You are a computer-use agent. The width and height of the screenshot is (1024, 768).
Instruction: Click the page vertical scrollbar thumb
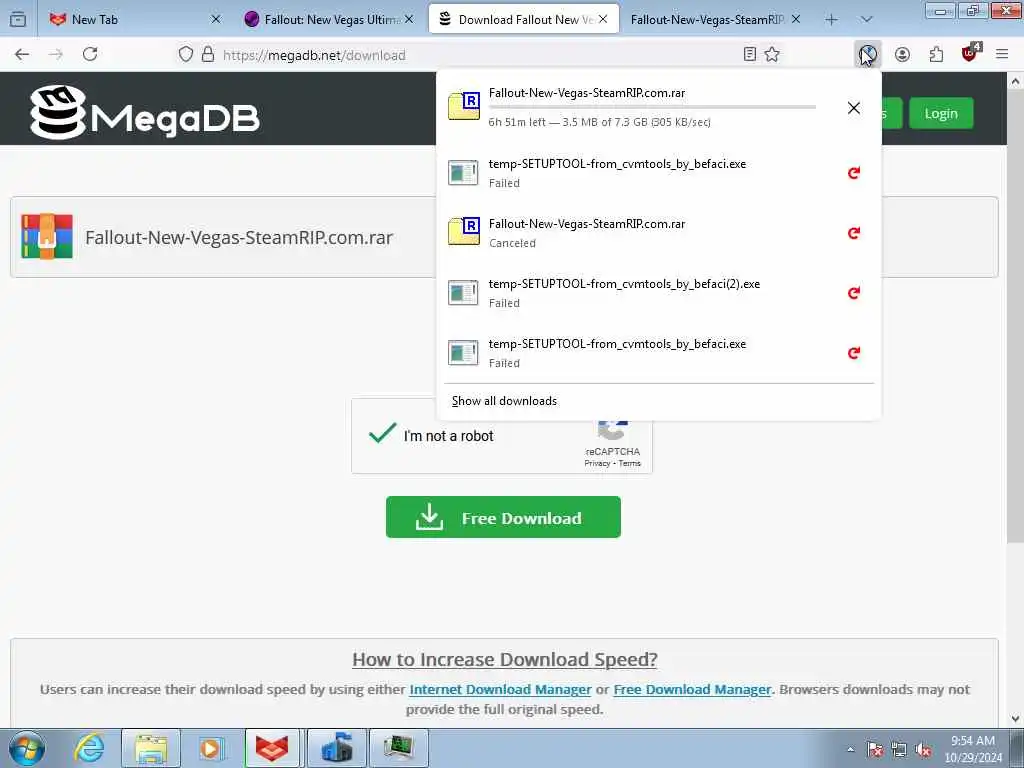[x=1015, y=317]
